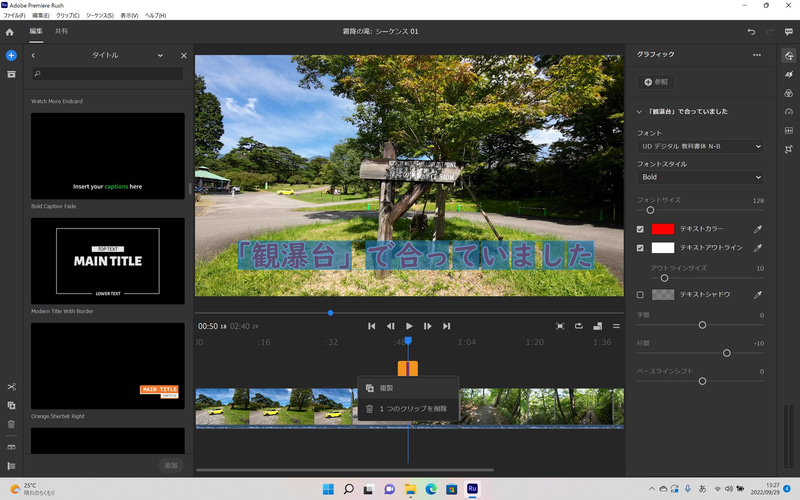Switch to the 共有 tab

(62, 32)
